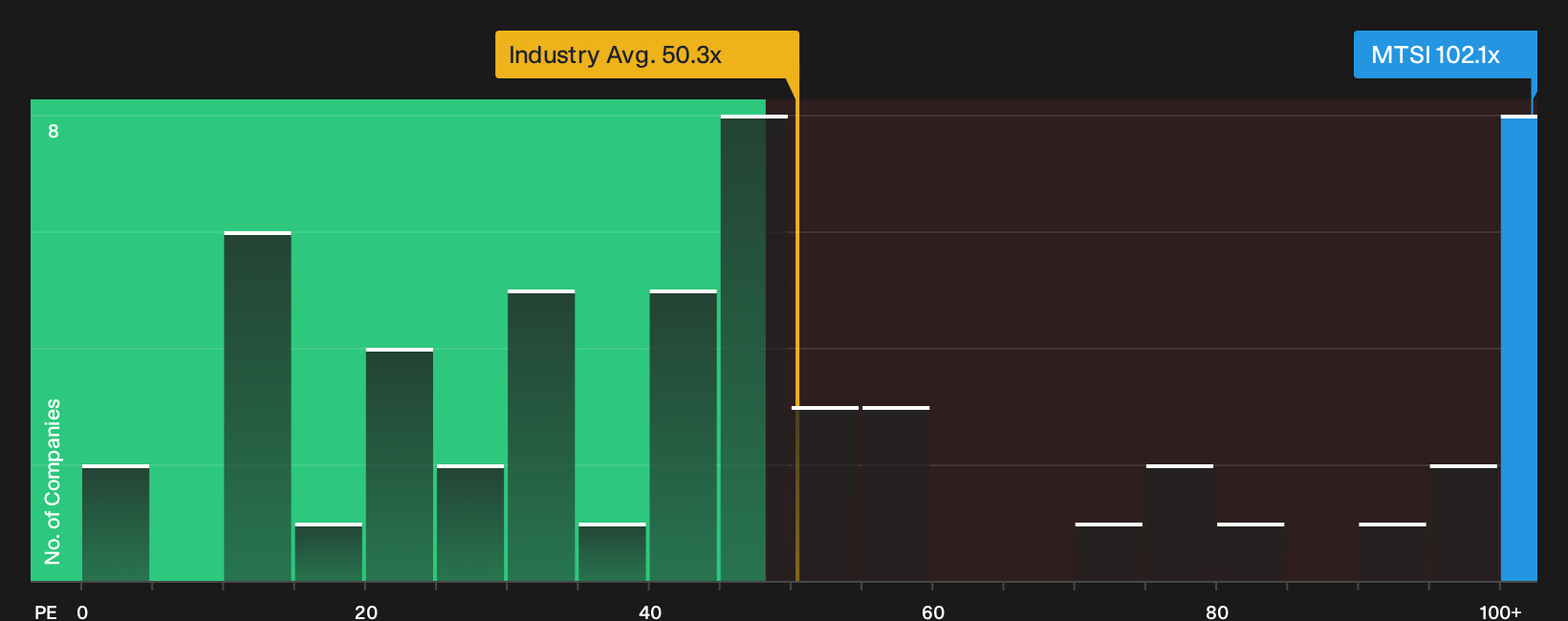Click the x-axis value 60
Viewport: 1568px width, 621px height.
(x=933, y=611)
